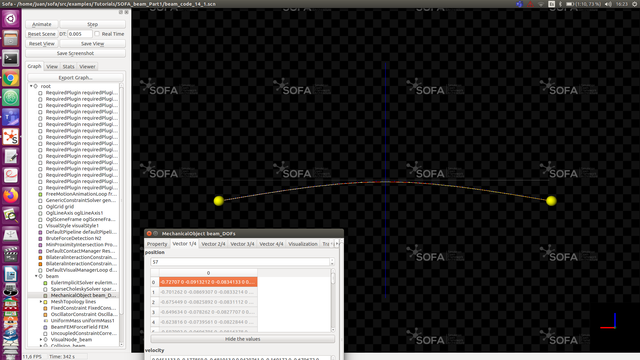Click the position size field showing 57
Viewport: 640px width, 360px height.
tap(240, 262)
